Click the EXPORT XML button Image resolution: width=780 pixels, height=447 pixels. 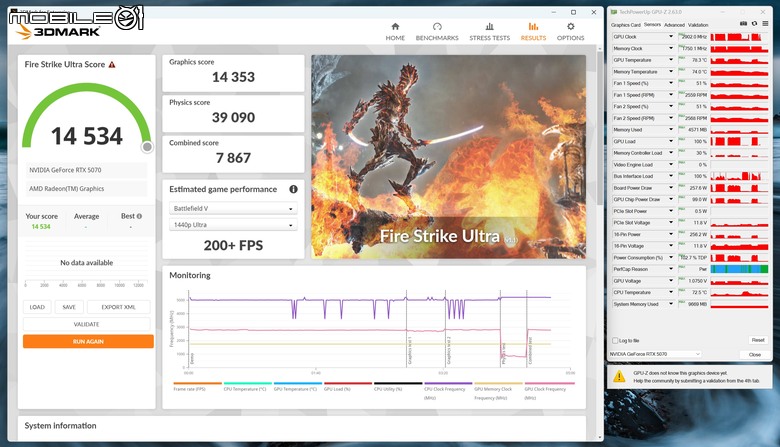tap(118, 307)
